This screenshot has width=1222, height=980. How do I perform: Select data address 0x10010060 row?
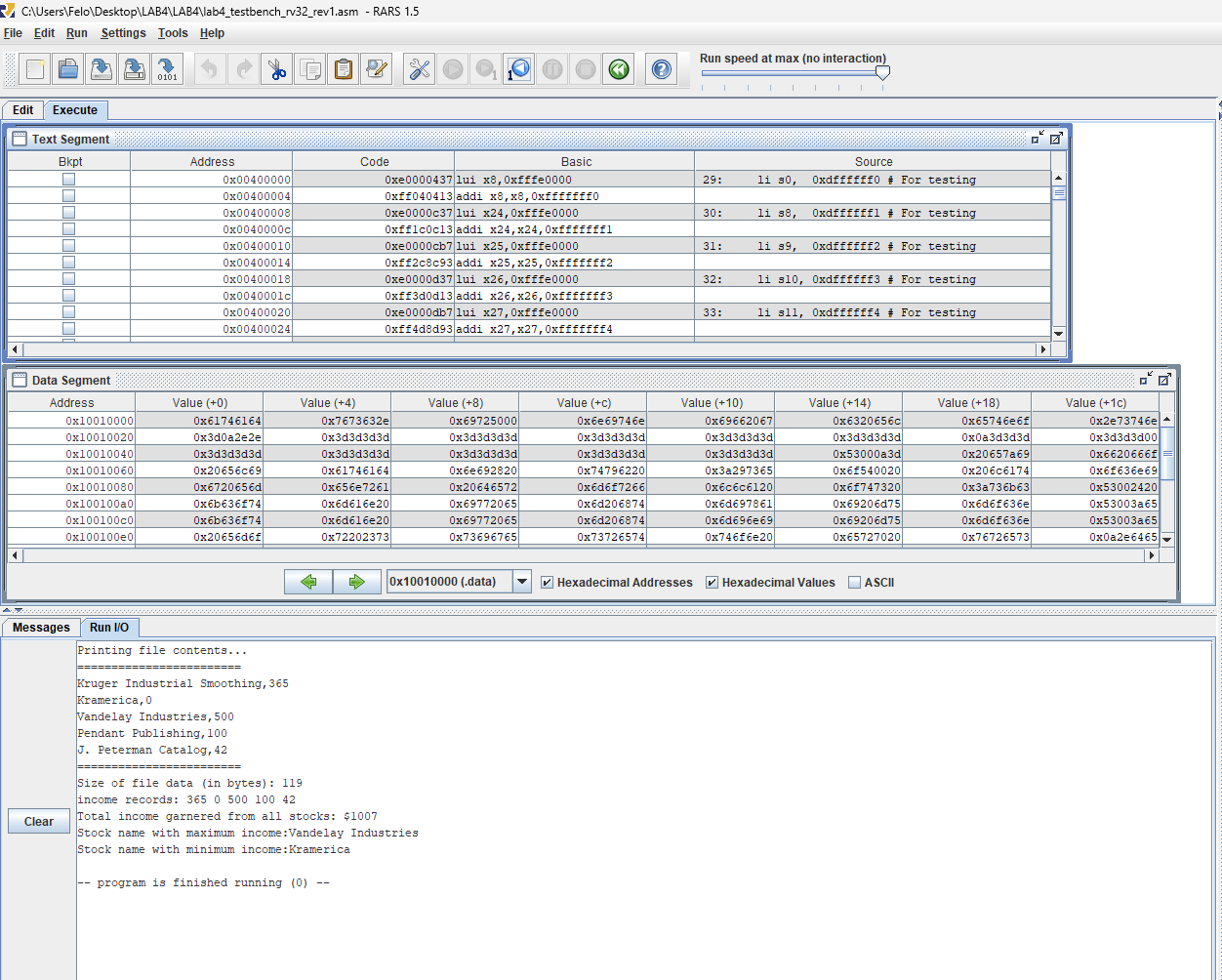(71, 470)
